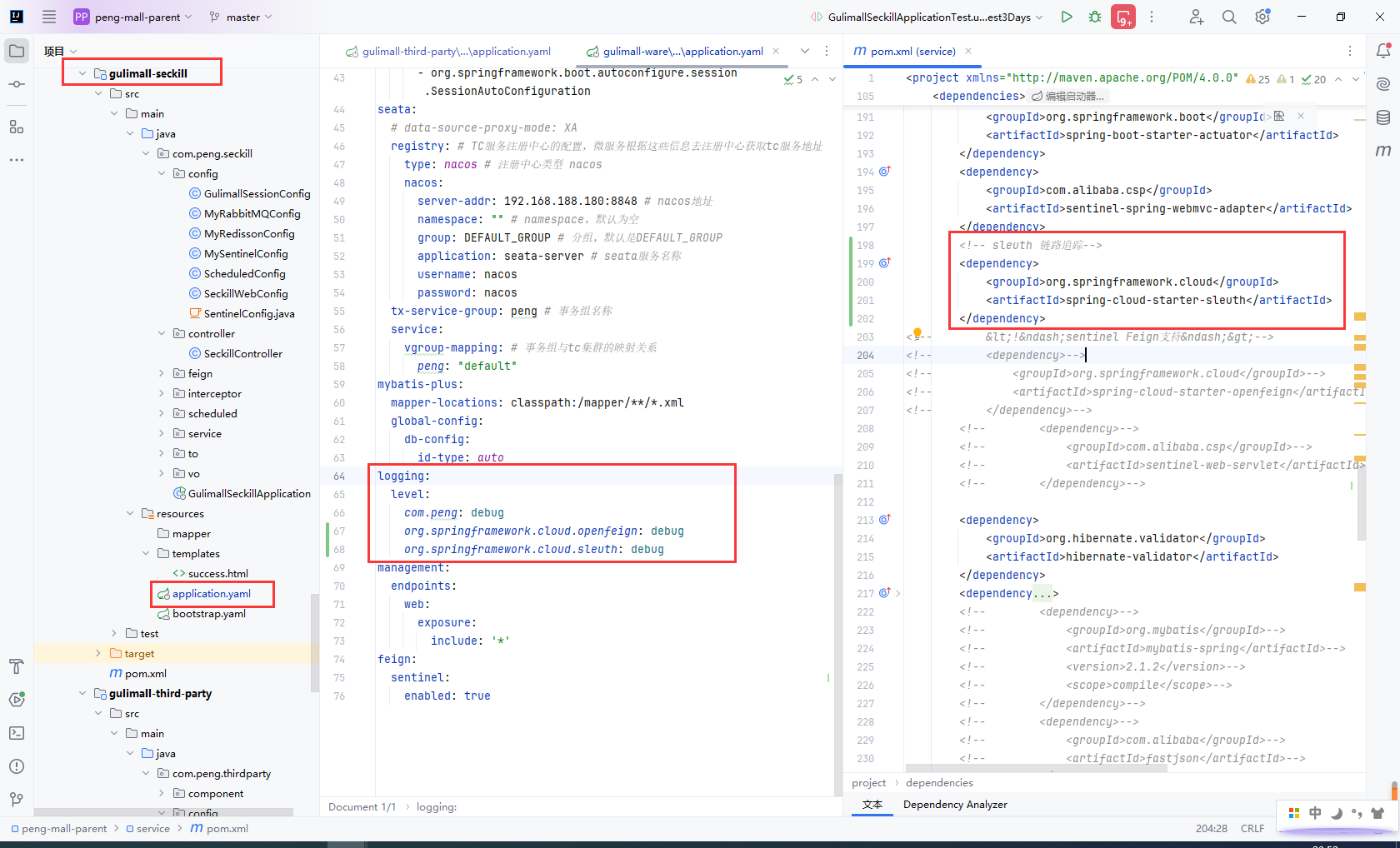This screenshot has height=848, width=1400.
Task: Select the 文本 text tab
Action: coord(872,805)
